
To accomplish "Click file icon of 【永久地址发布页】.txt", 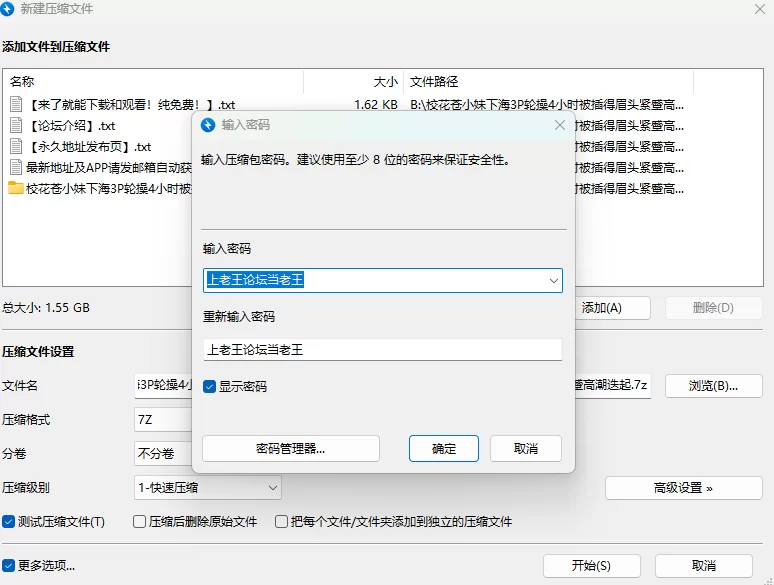I will click(16, 147).
